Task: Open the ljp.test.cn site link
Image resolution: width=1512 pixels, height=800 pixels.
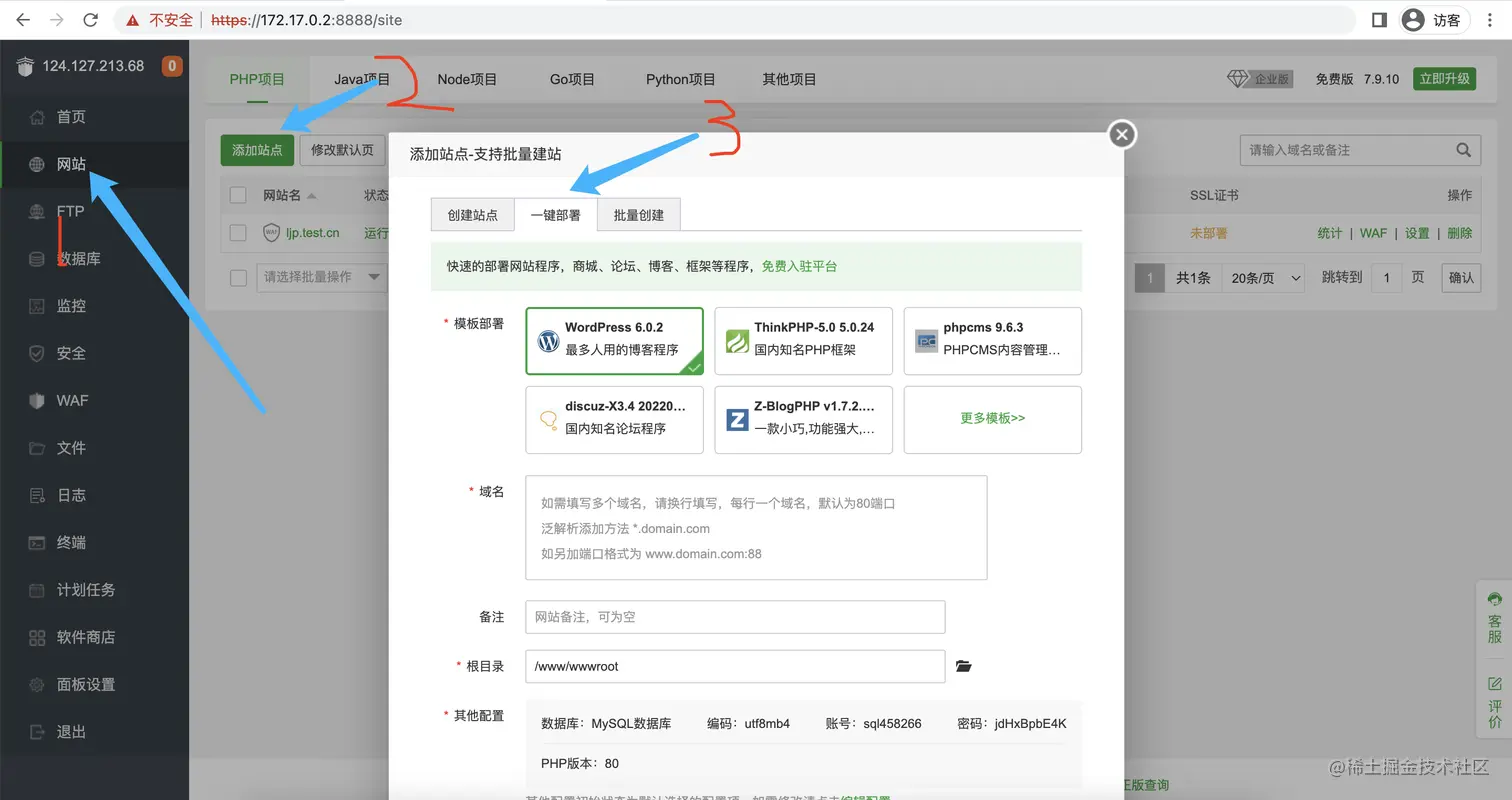Action: tap(312, 233)
